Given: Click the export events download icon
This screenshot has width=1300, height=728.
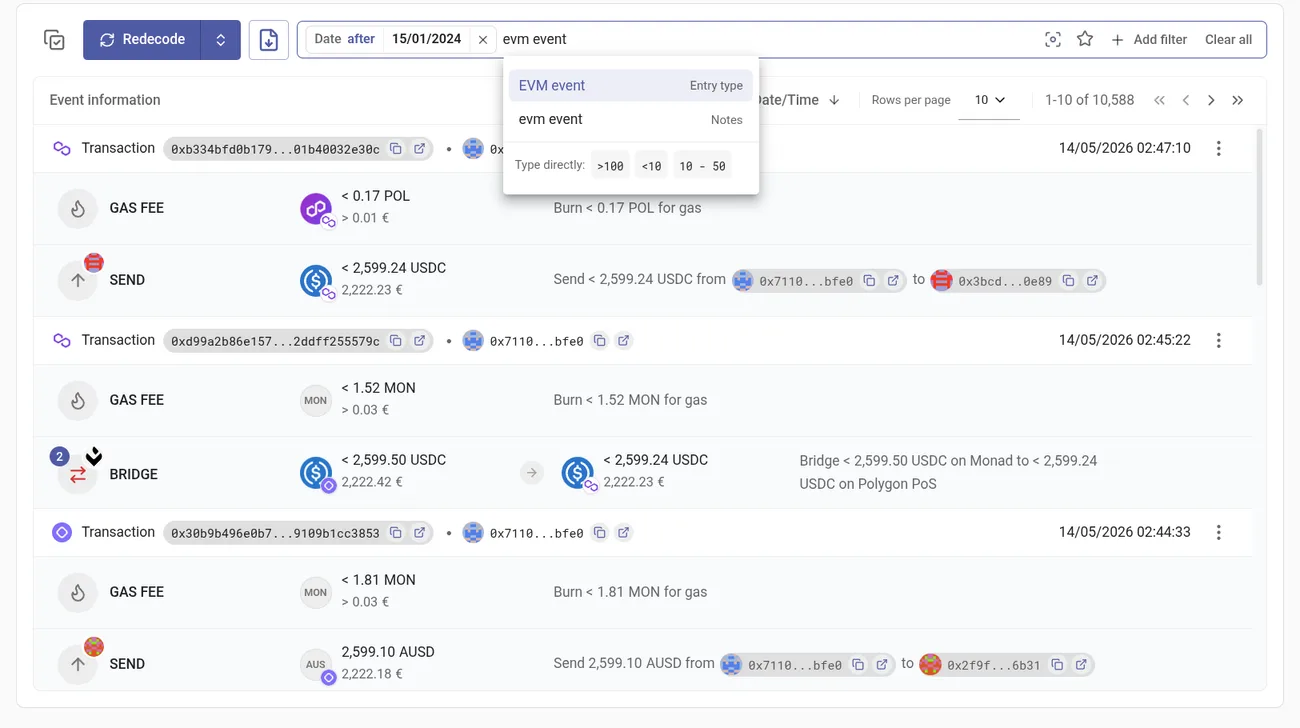Looking at the screenshot, I should [268, 40].
